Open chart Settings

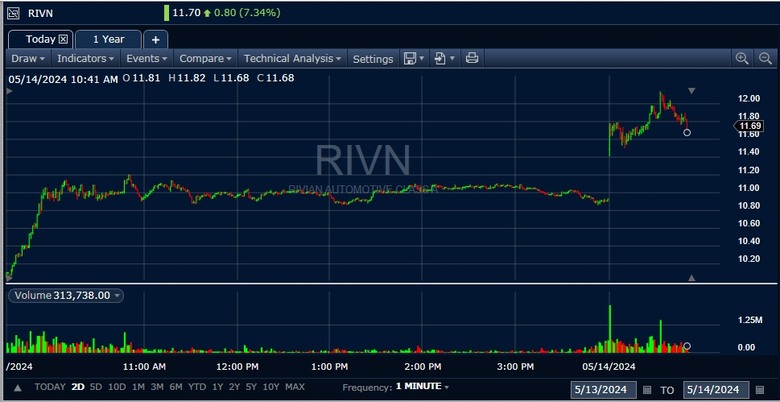tap(373, 59)
